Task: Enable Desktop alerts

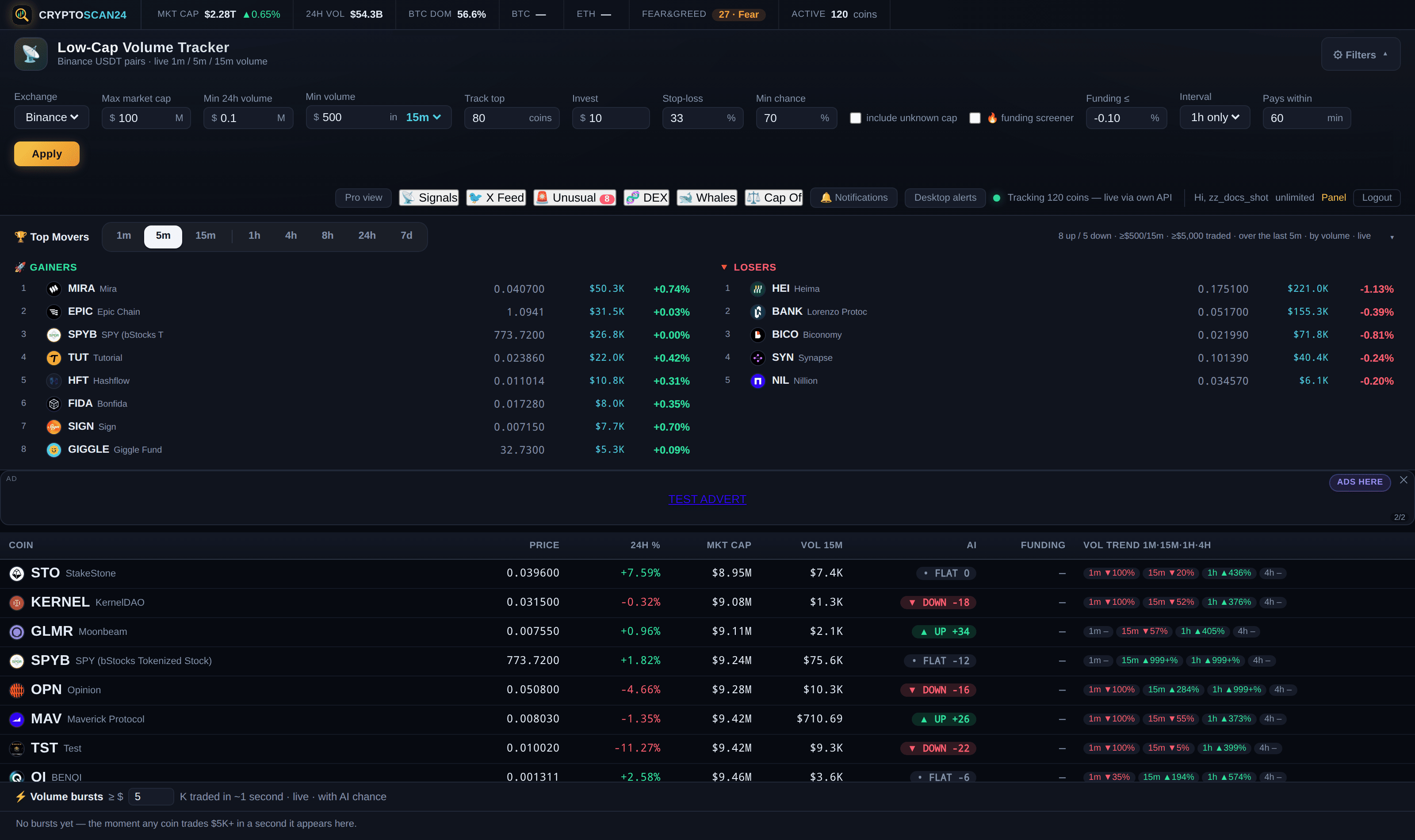Action: pyautogui.click(x=945, y=198)
